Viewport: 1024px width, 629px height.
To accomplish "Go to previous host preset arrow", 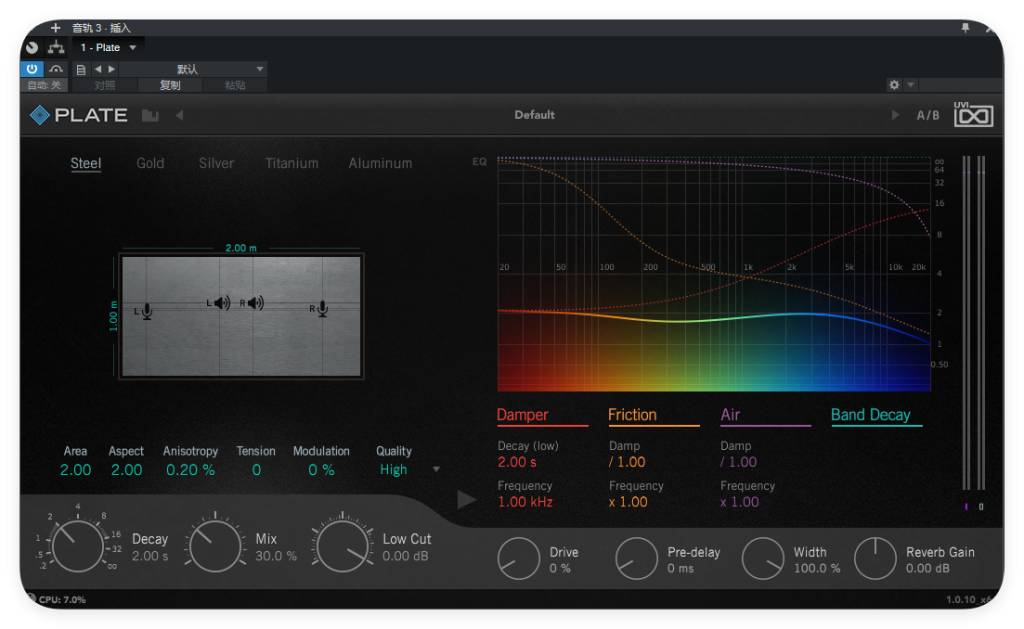I will (98, 69).
